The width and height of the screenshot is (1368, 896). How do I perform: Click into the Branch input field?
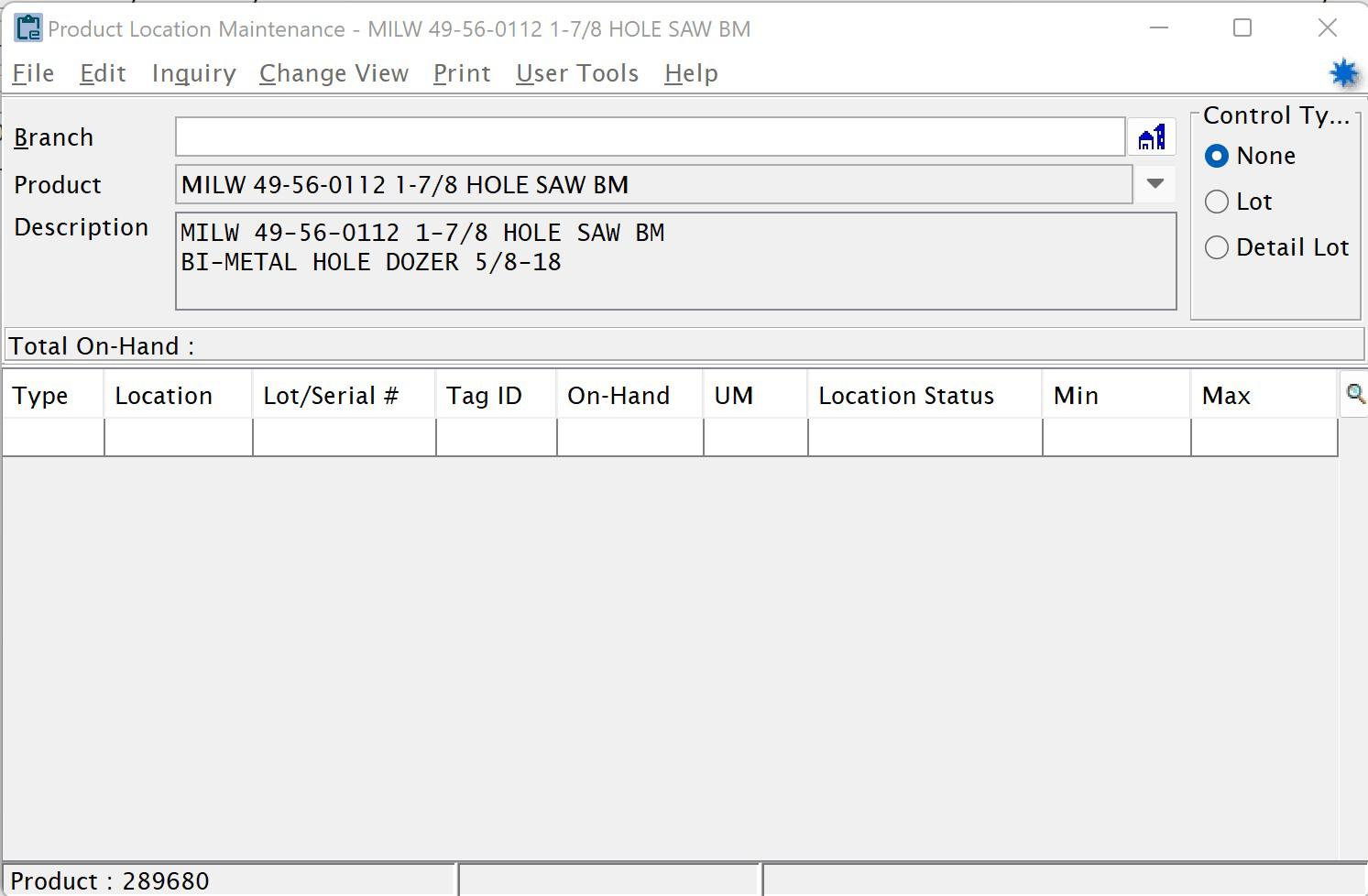pyautogui.click(x=650, y=137)
